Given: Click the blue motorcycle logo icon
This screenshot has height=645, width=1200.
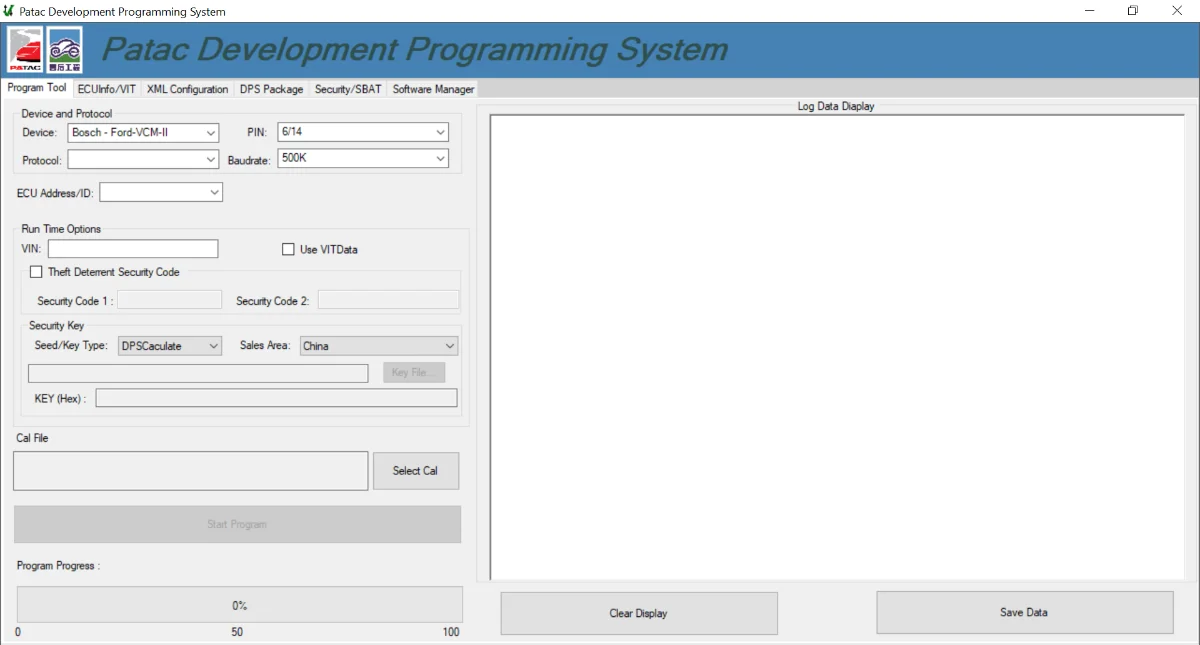Looking at the screenshot, I should 64,49.
